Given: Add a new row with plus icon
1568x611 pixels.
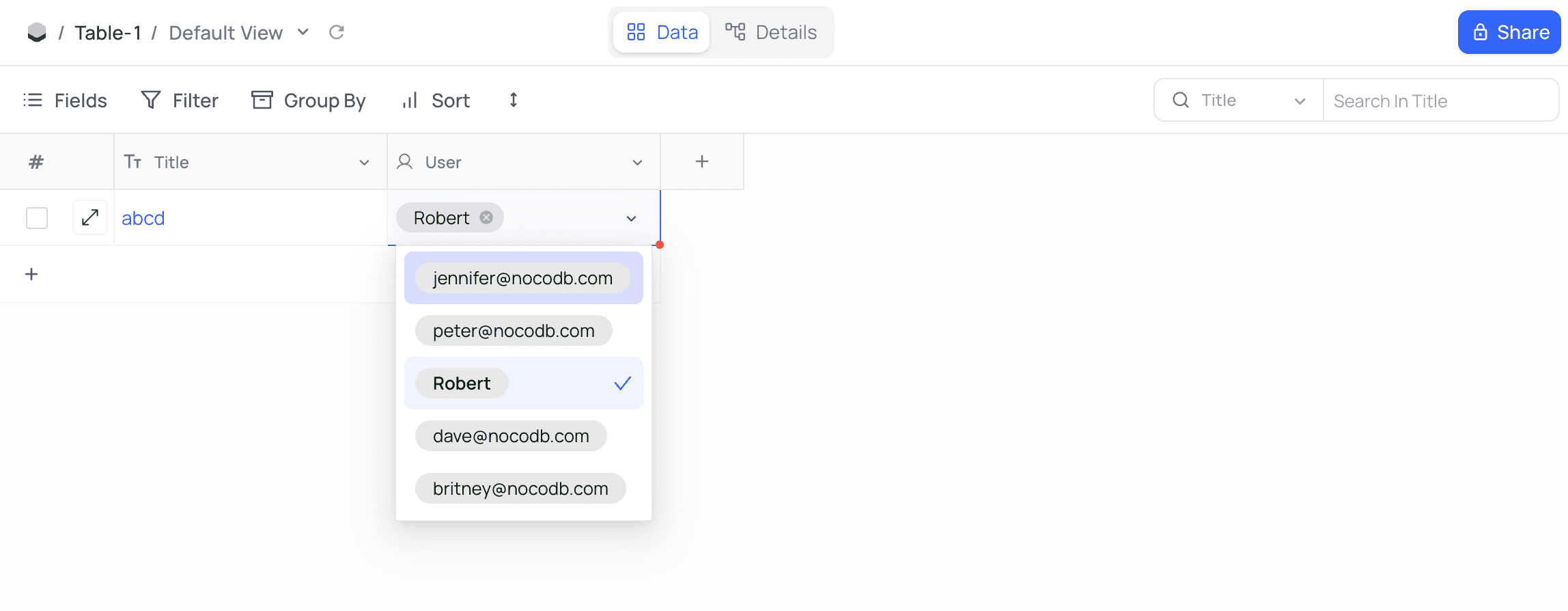Looking at the screenshot, I should pos(31,274).
